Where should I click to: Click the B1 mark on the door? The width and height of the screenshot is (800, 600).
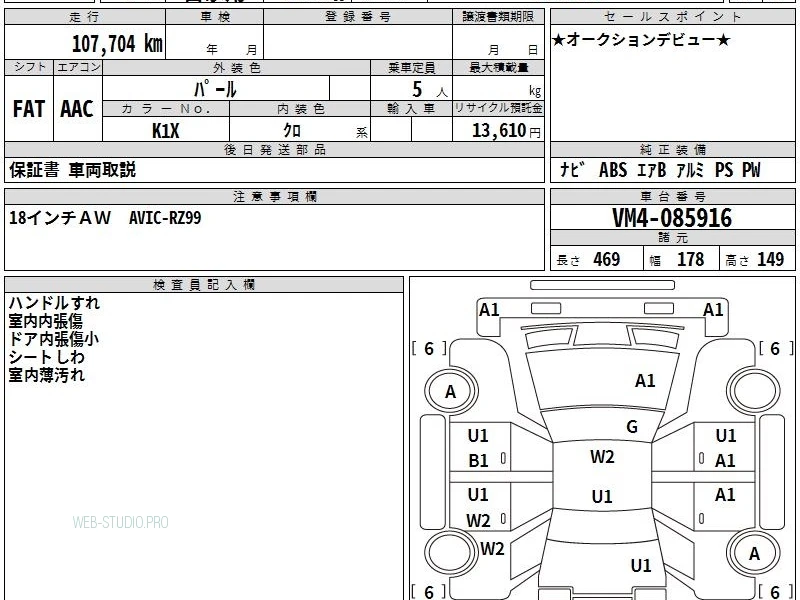[478, 461]
